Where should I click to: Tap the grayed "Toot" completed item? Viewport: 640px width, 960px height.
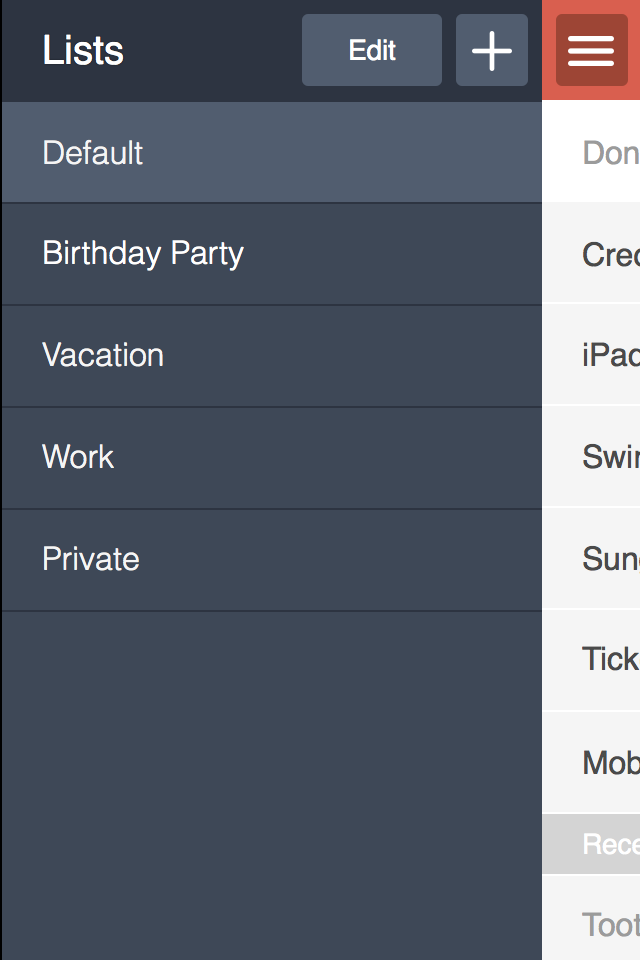[x=610, y=925]
